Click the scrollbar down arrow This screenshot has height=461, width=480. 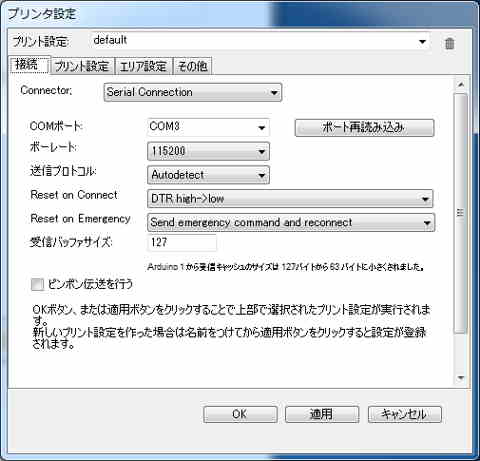point(461,378)
